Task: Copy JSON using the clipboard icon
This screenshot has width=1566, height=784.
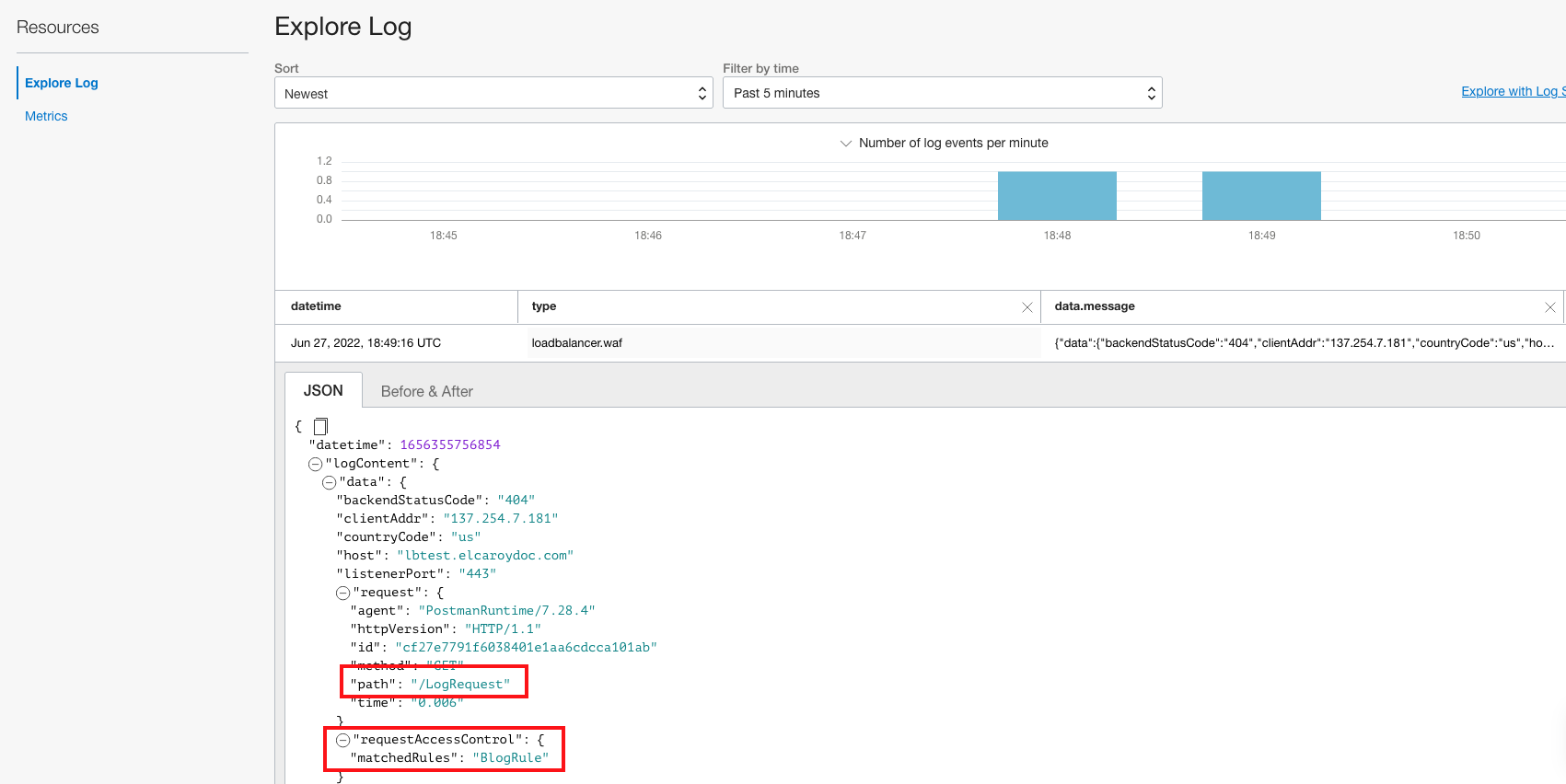Action: coord(320,426)
